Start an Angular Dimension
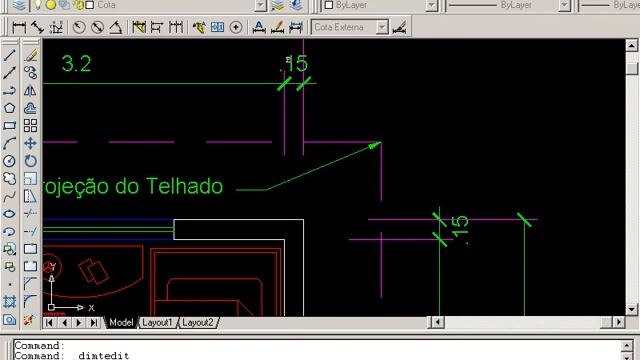This screenshot has width=640, height=360. pos(116,27)
